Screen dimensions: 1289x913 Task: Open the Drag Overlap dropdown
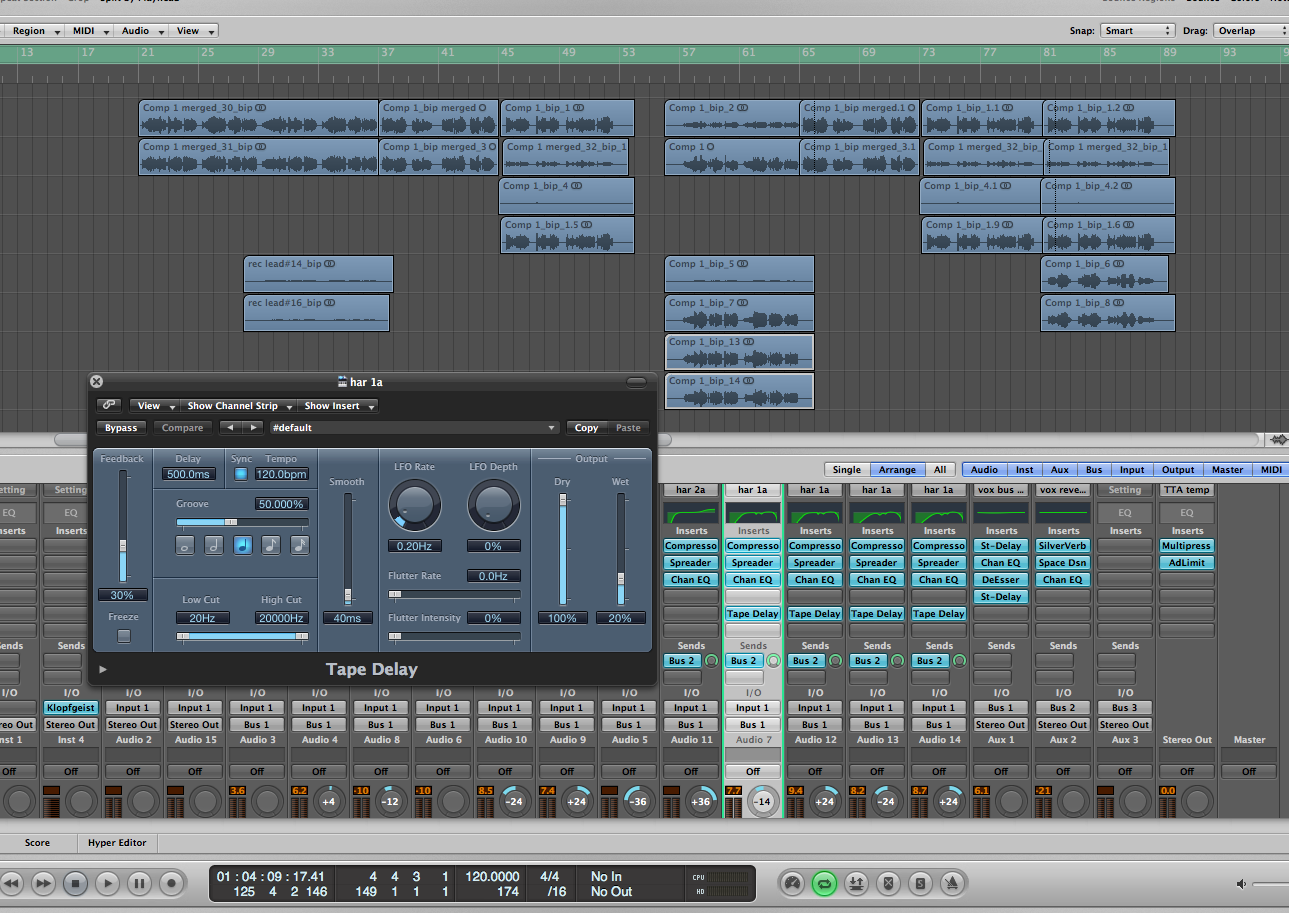(x=1252, y=30)
